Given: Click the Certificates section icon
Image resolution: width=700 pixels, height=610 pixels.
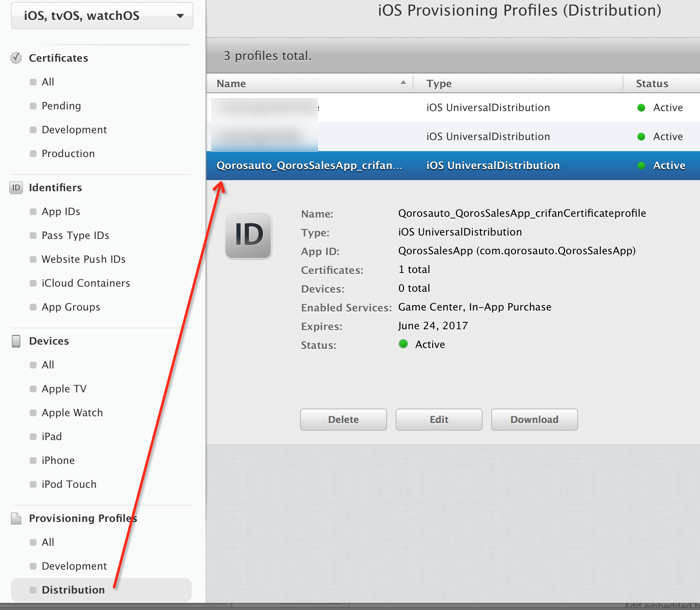Looking at the screenshot, I should [16, 58].
